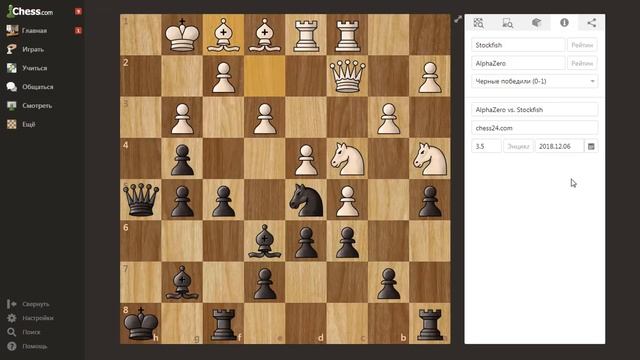Select the black queen on h5
The height and width of the screenshot is (360, 640).
pyautogui.click(x=141, y=200)
